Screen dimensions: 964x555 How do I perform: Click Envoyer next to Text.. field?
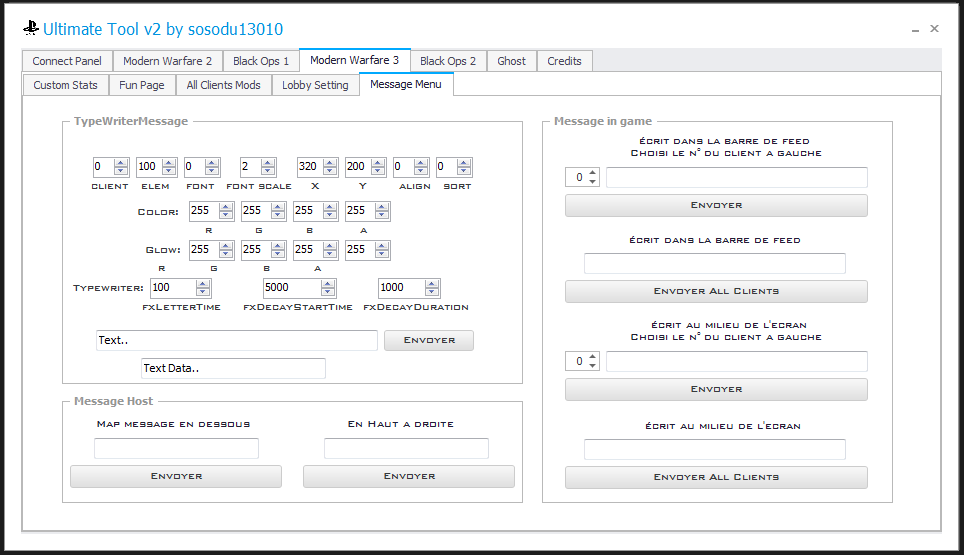429,340
